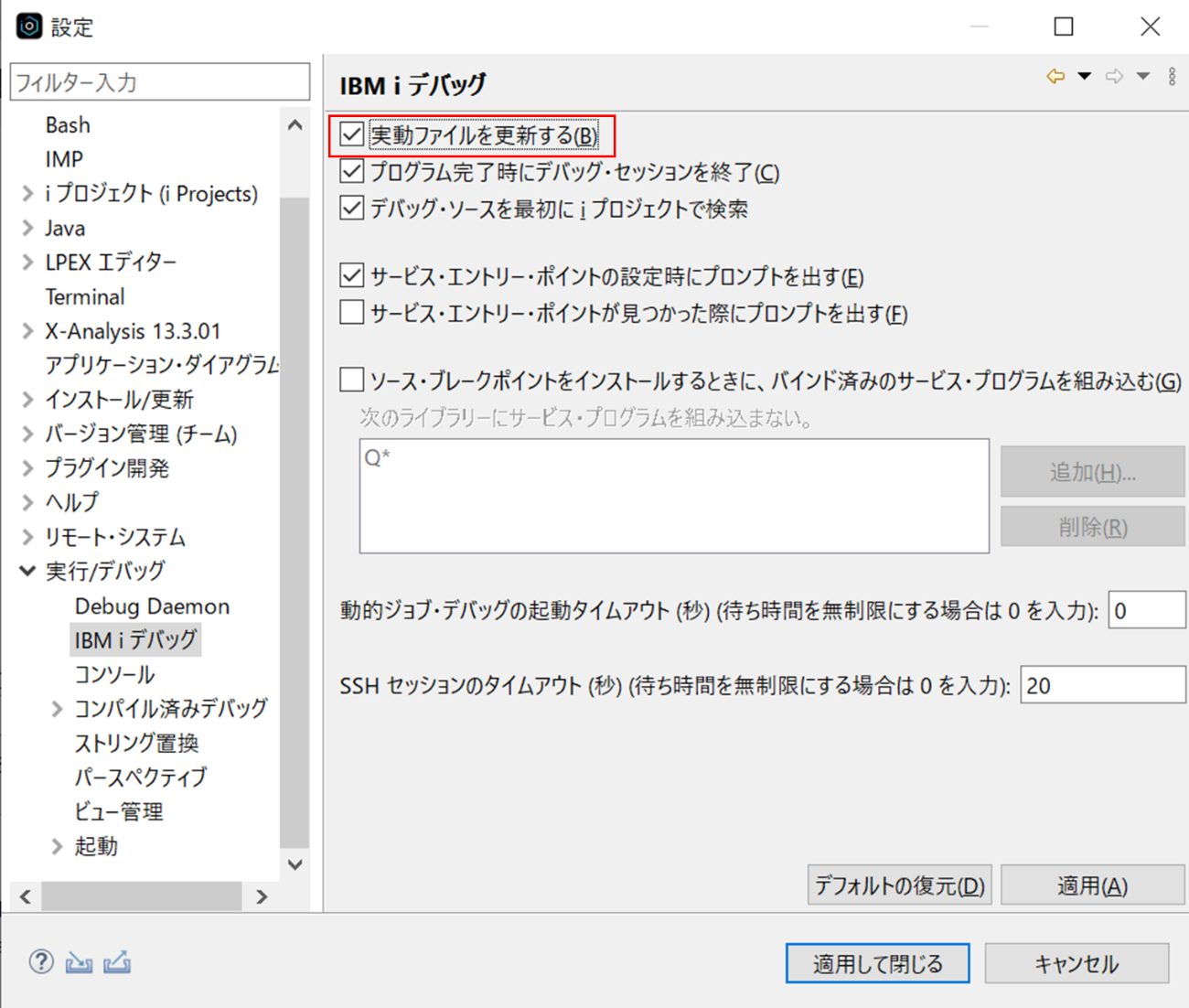Select IBM i デバッグ tree item

tap(135, 639)
